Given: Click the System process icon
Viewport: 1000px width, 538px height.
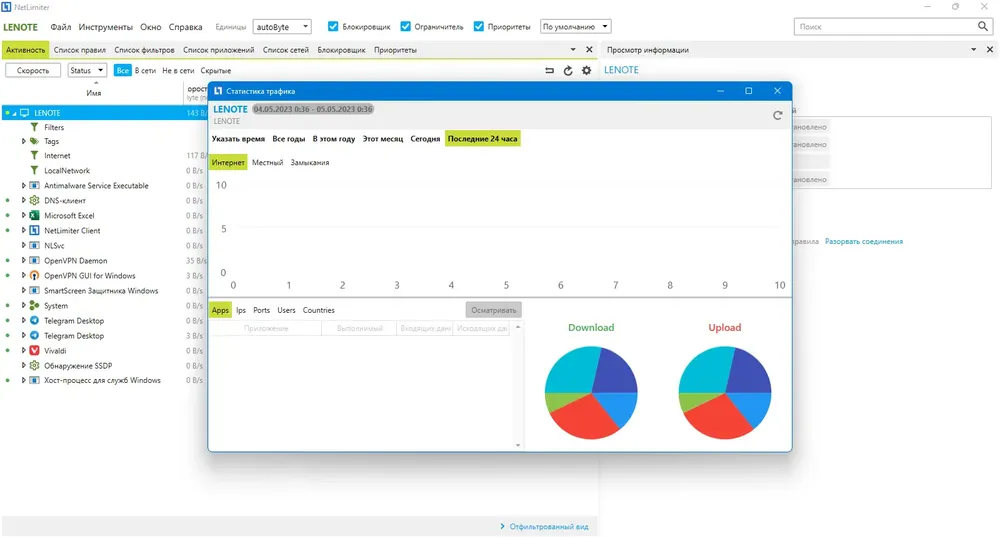Looking at the screenshot, I should pos(34,305).
